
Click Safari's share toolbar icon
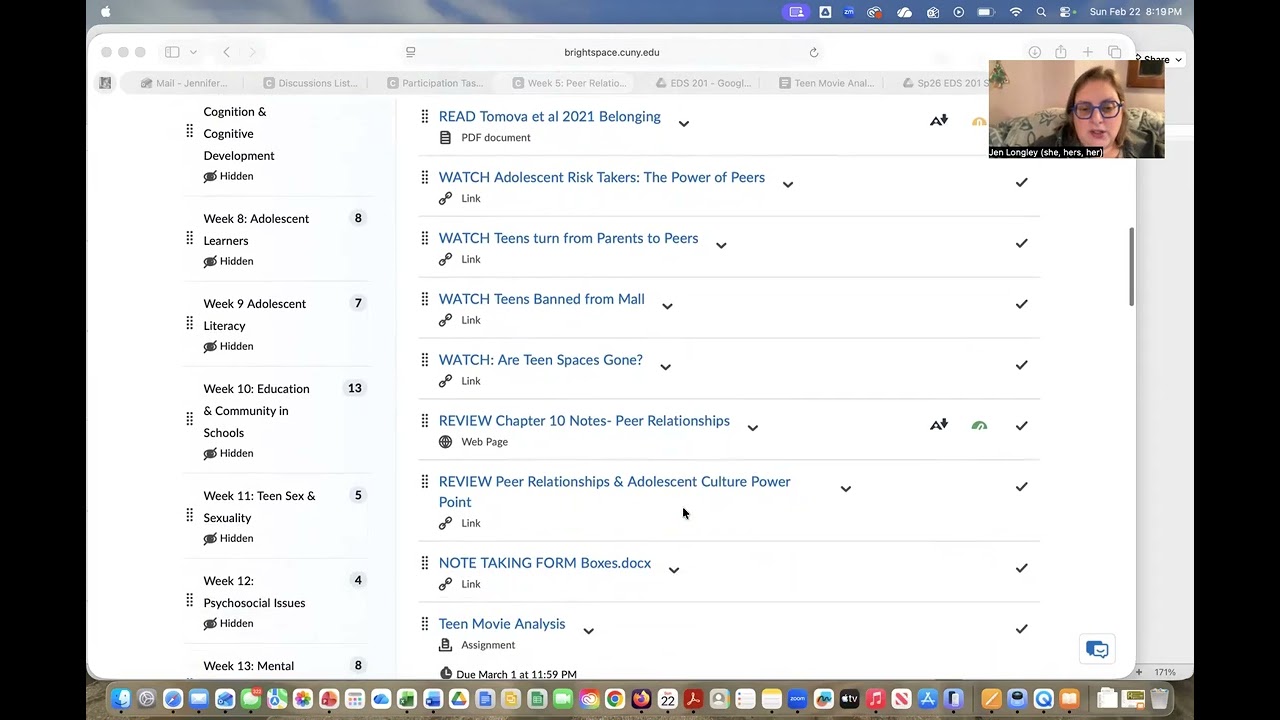coord(1061,52)
